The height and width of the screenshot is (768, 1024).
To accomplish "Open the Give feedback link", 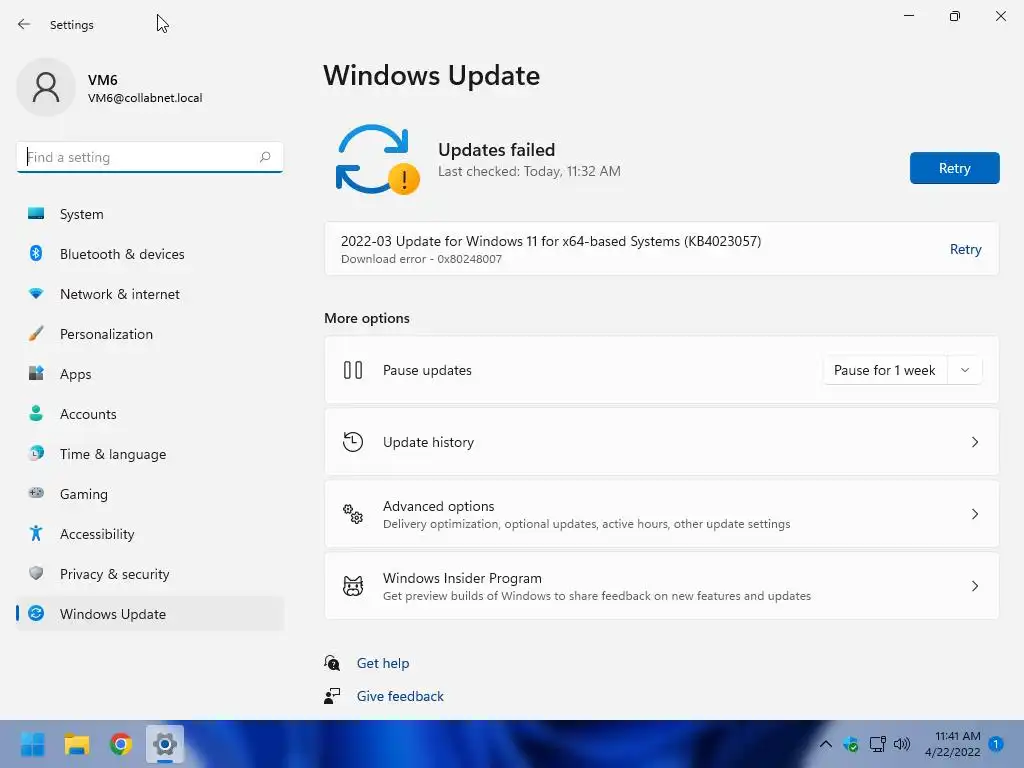I will [400, 696].
